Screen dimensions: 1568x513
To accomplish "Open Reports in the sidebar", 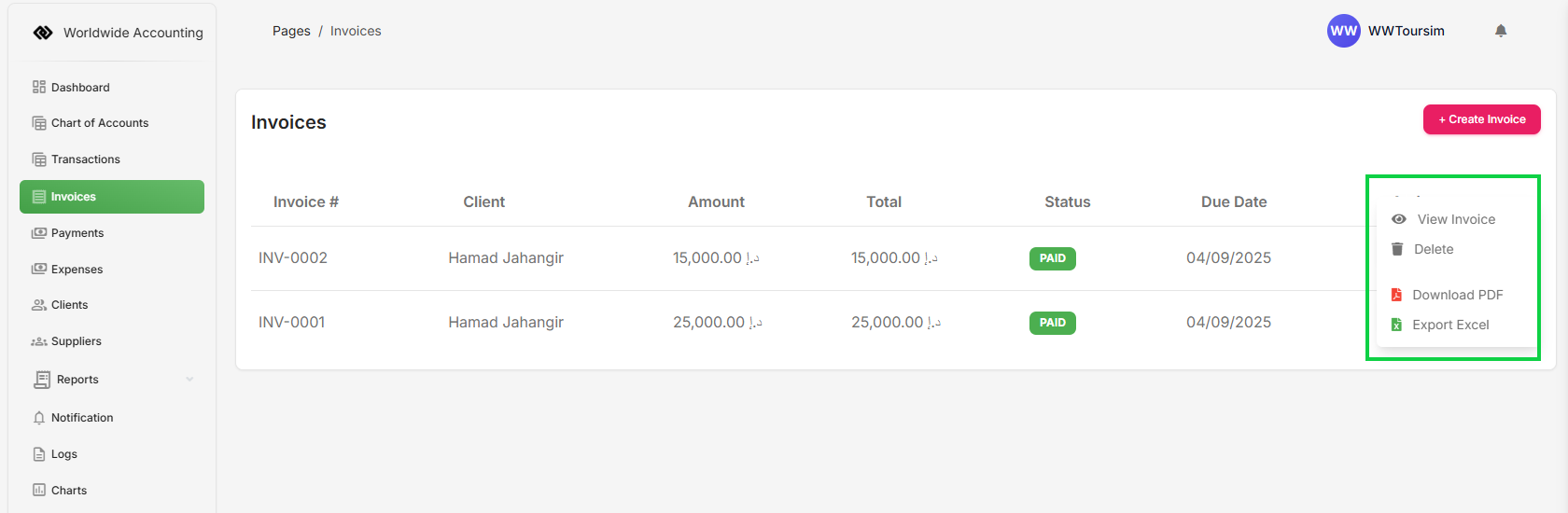I will pos(77,380).
